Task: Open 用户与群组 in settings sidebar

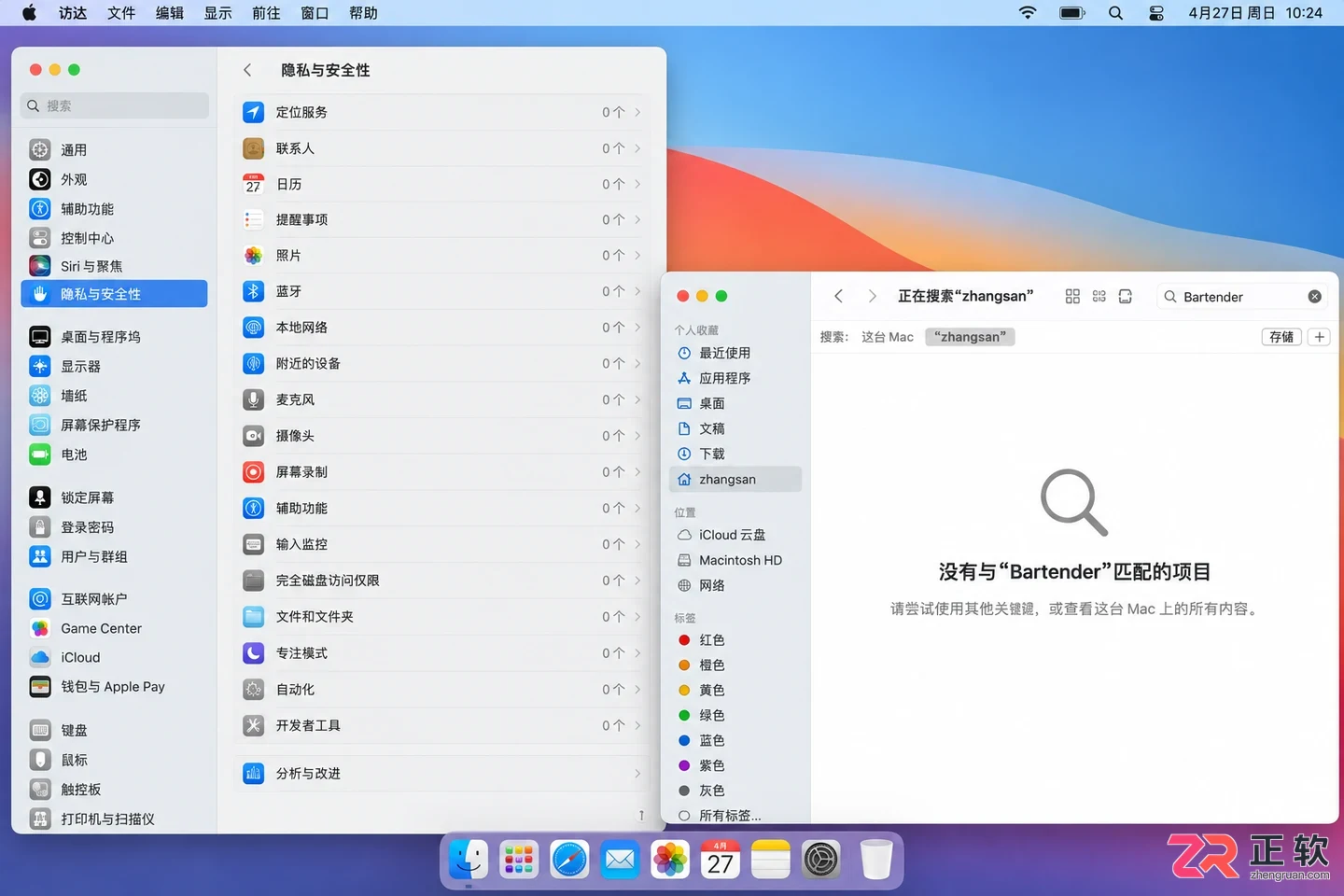Action: click(x=114, y=556)
